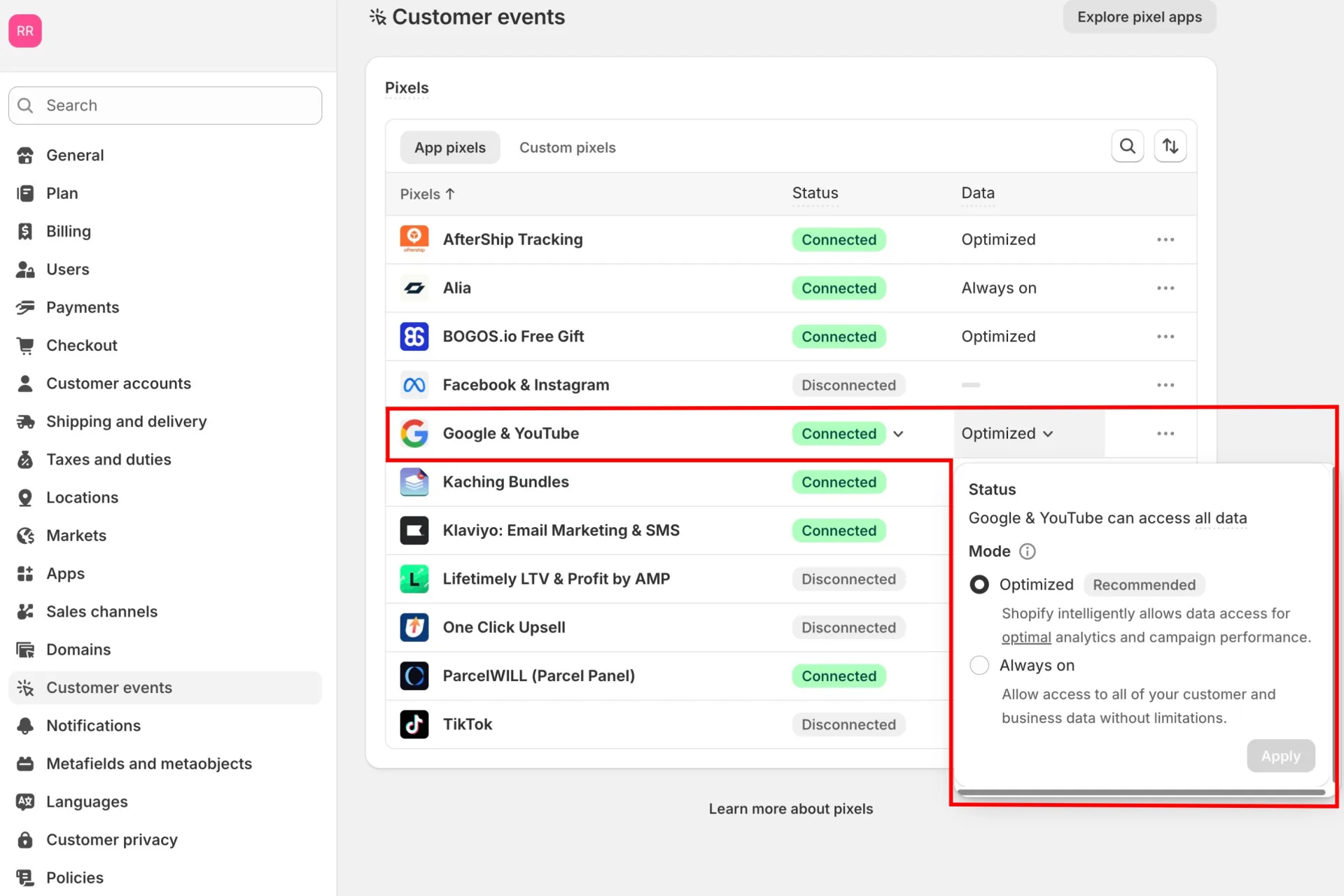Go to Taxes and duties settings
The height and width of the screenshot is (896, 1344).
[x=165, y=459]
